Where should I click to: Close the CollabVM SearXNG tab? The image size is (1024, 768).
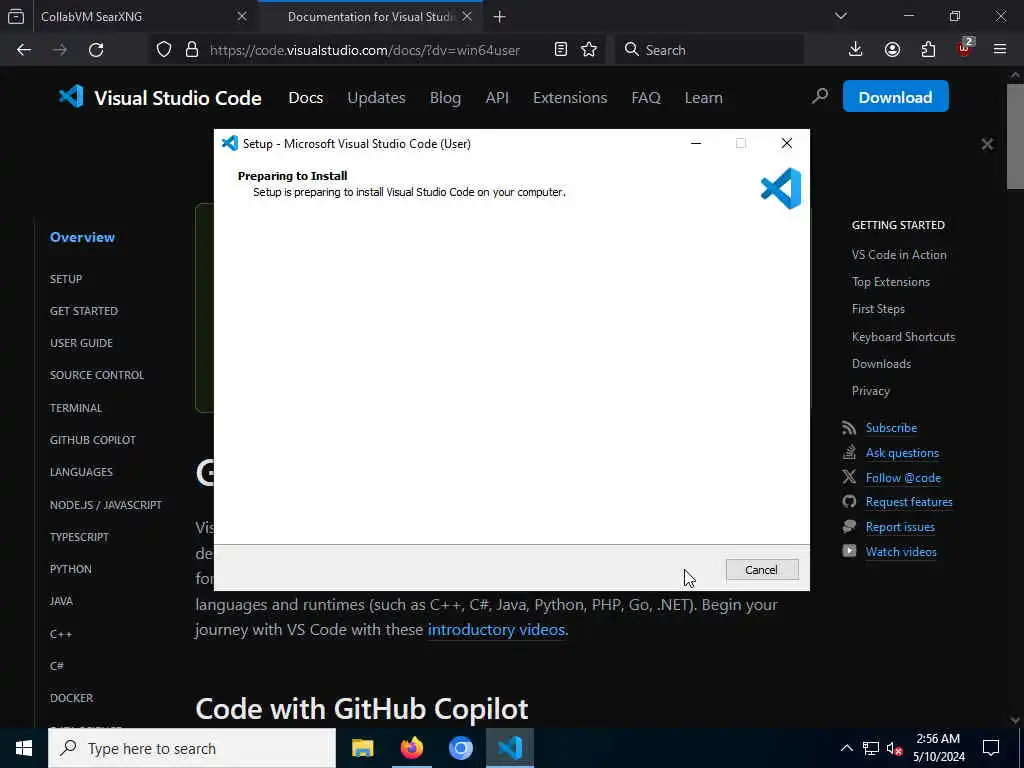point(242,16)
